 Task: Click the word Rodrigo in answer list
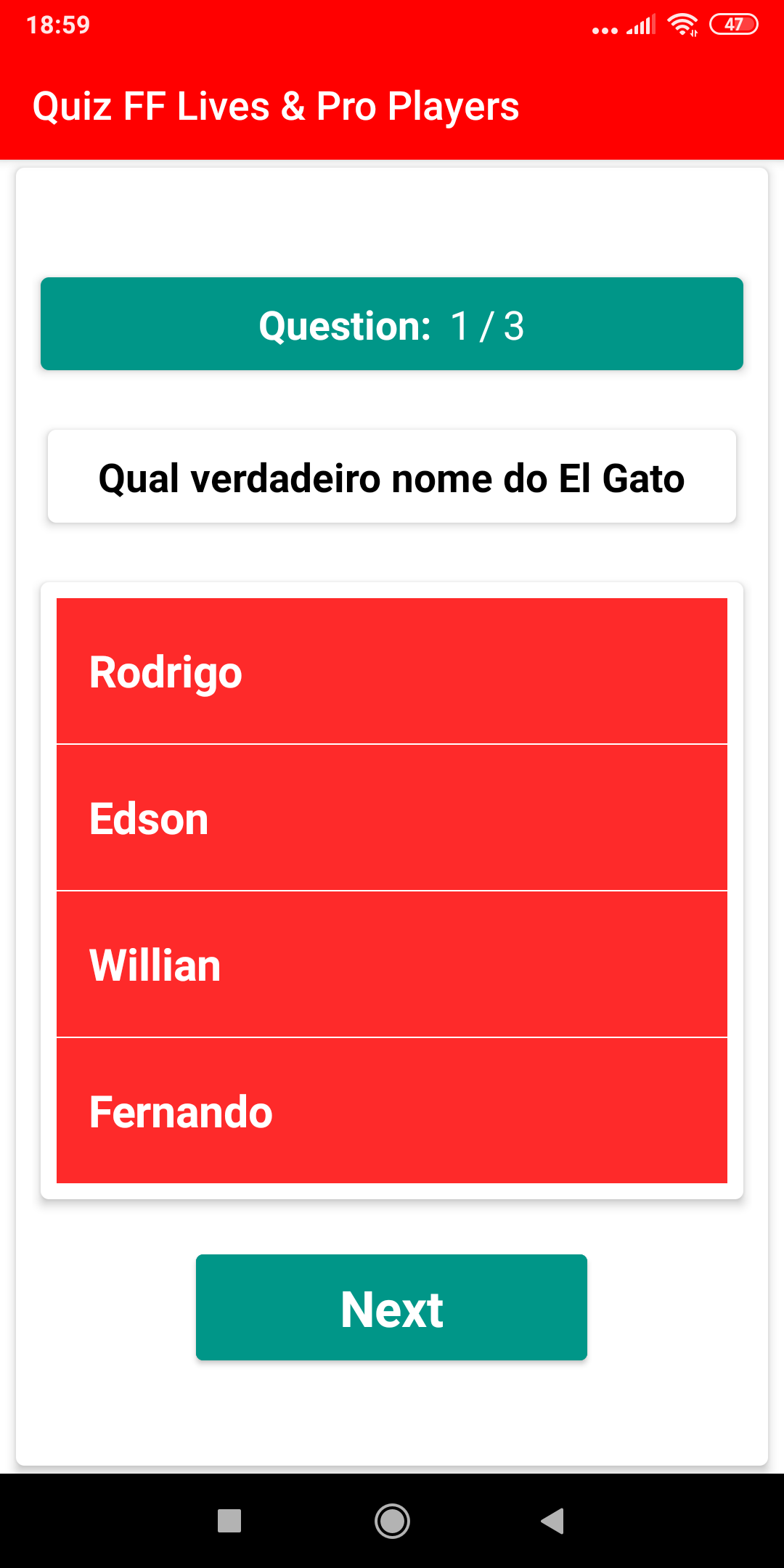[x=166, y=672]
